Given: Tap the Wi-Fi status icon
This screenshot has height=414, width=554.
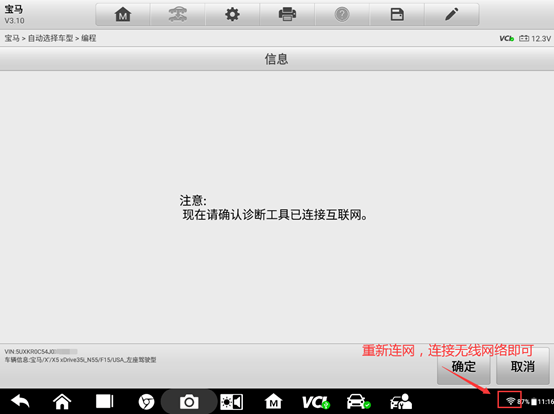Looking at the screenshot, I should (510, 401).
